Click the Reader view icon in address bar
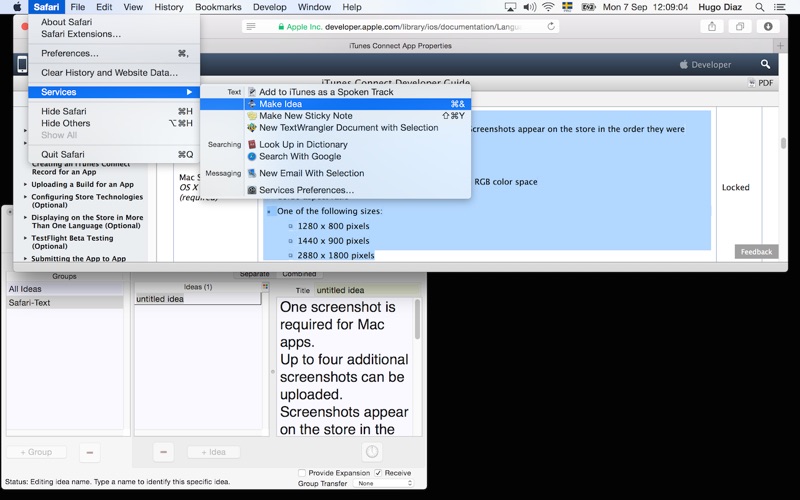 click(251, 27)
